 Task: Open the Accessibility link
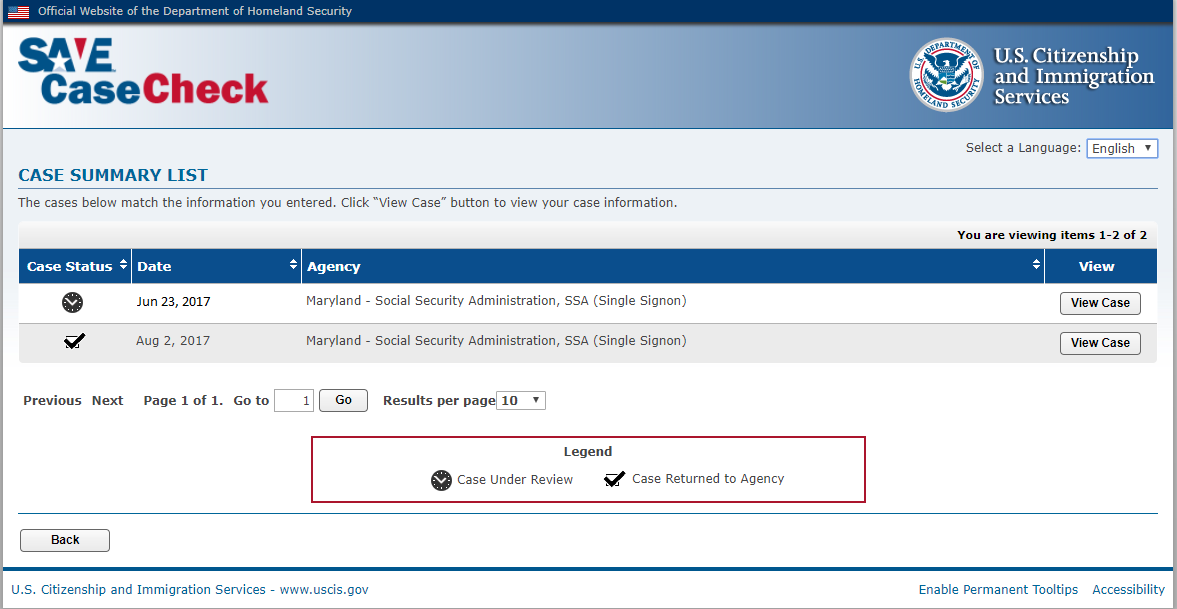pyautogui.click(x=1128, y=589)
